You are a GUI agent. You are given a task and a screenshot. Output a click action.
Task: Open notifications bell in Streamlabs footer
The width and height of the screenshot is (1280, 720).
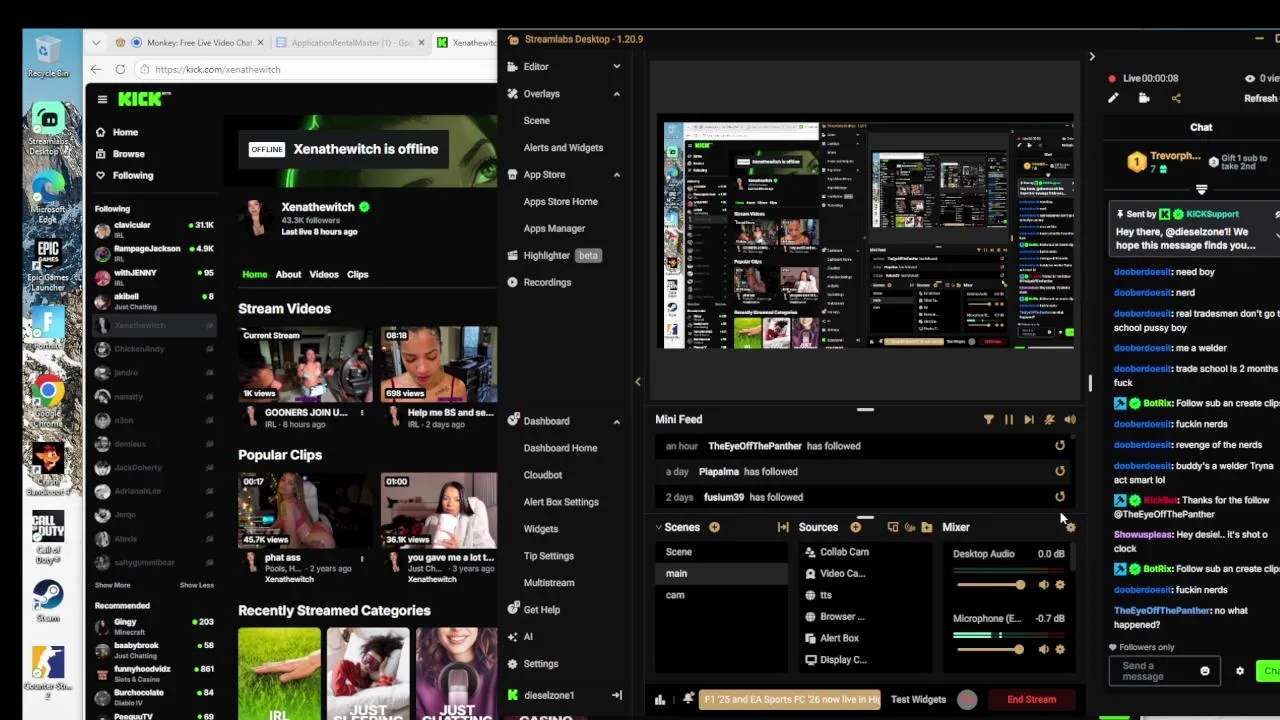tap(688, 699)
